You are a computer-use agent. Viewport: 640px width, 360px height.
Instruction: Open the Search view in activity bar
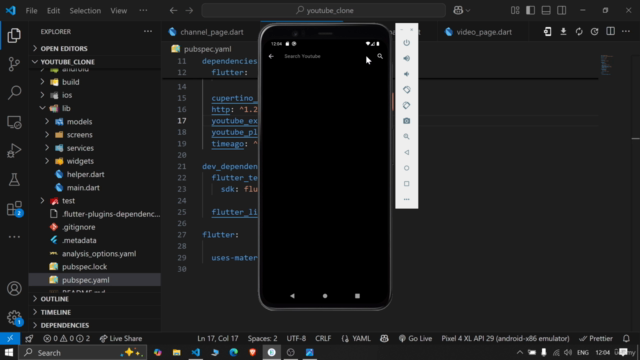(x=14, y=93)
